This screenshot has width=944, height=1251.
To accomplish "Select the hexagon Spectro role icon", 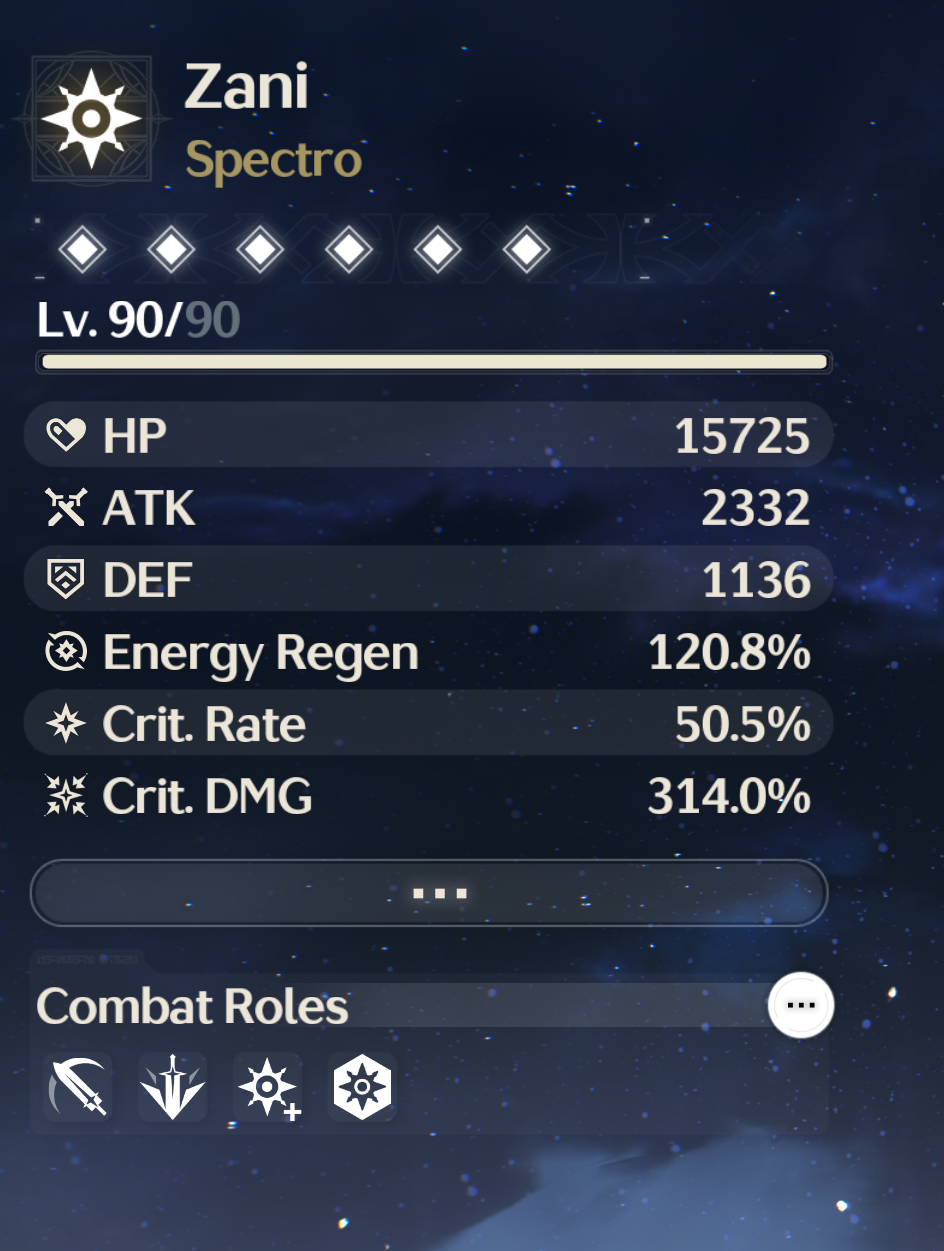I will 363,1086.
